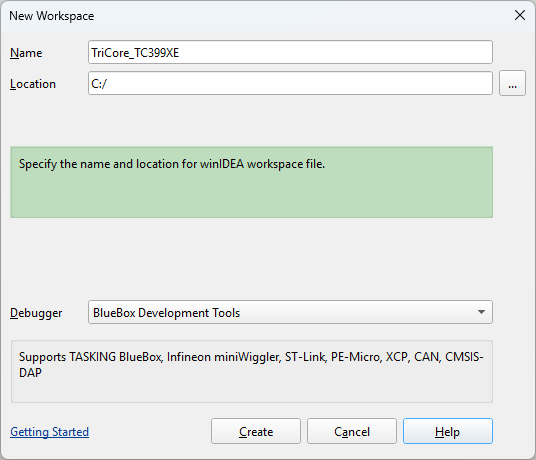Click the Location label
Image resolution: width=536 pixels, height=460 pixels.
click(33, 84)
